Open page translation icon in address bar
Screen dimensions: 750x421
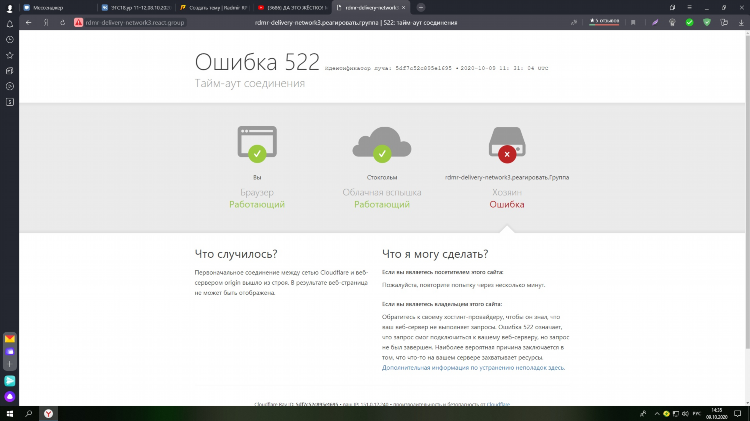574,22
